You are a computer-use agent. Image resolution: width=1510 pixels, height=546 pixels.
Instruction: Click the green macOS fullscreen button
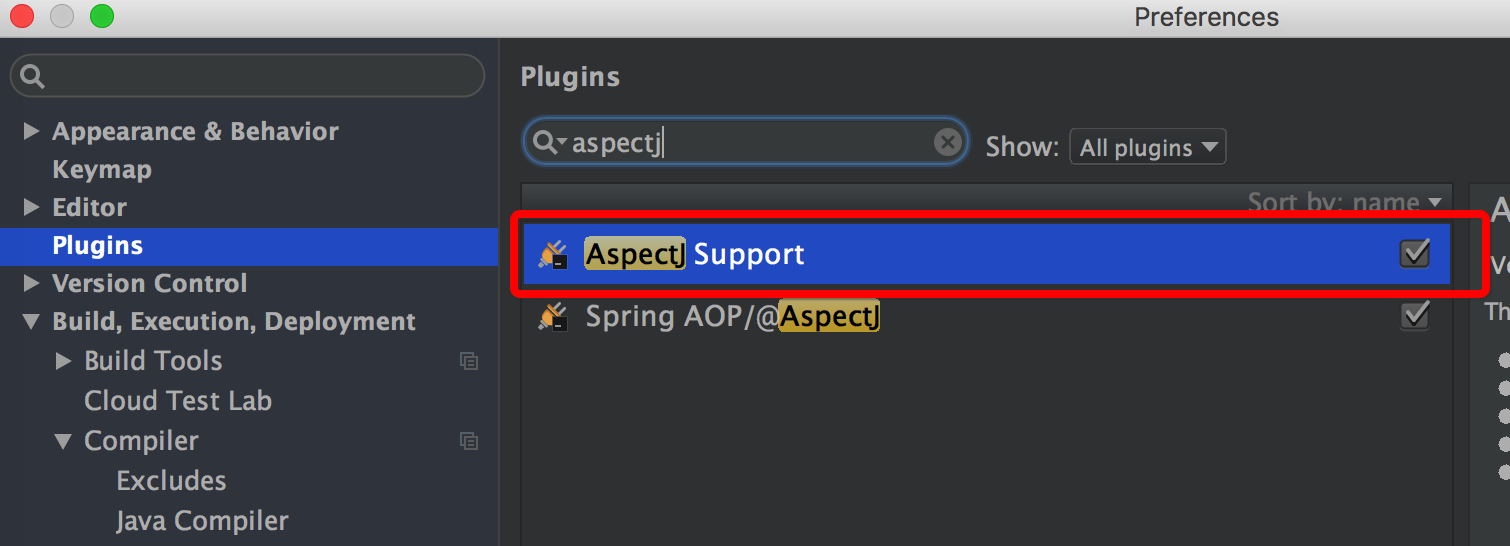click(x=101, y=16)
